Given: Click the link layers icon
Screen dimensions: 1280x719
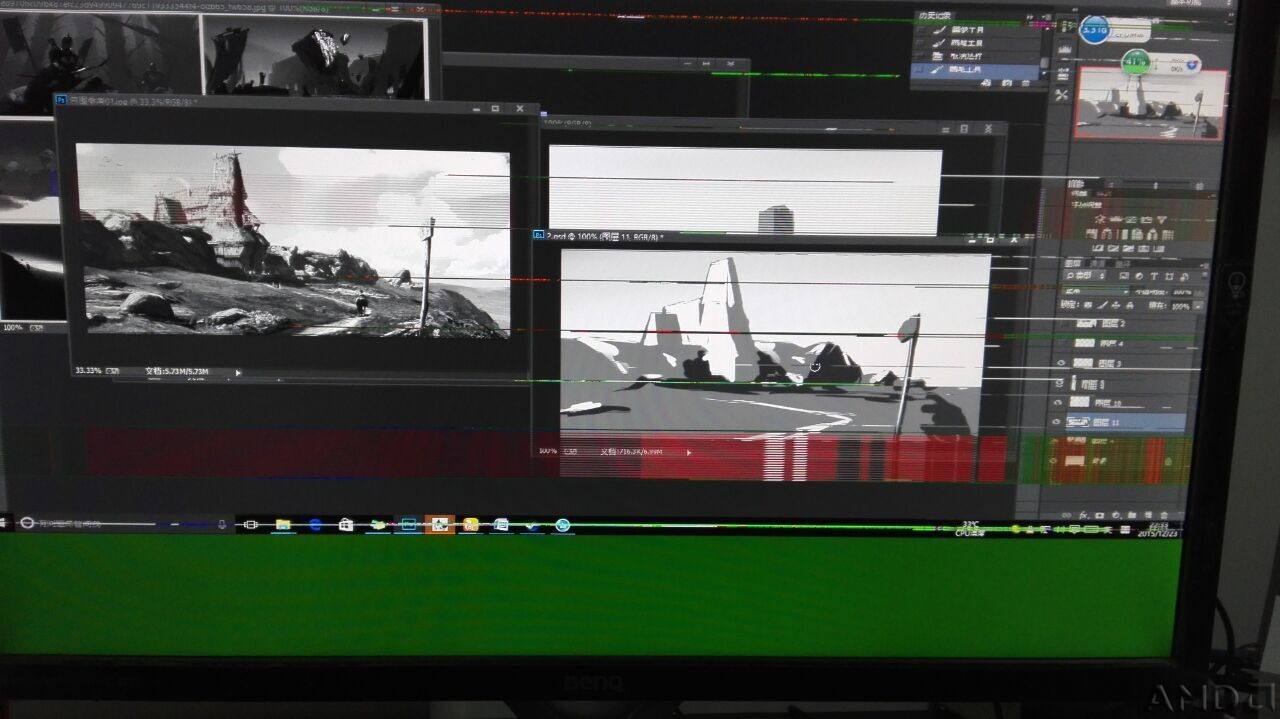Looking at the screenshot, I should (x=1066, y=515).
